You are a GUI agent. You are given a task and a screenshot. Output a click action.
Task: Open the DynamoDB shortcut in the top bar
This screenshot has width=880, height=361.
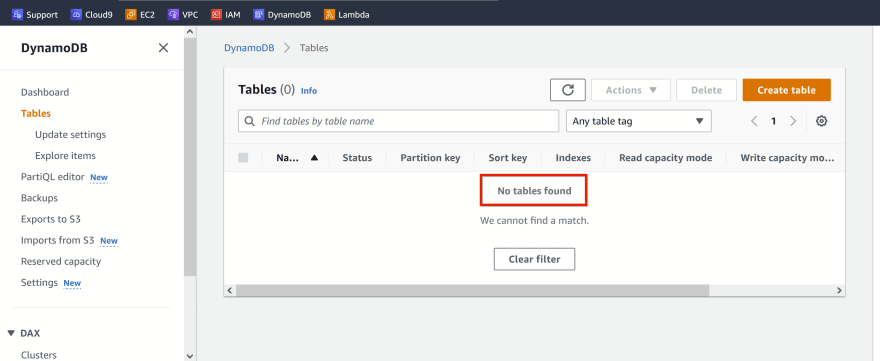(x=282, y=15)
